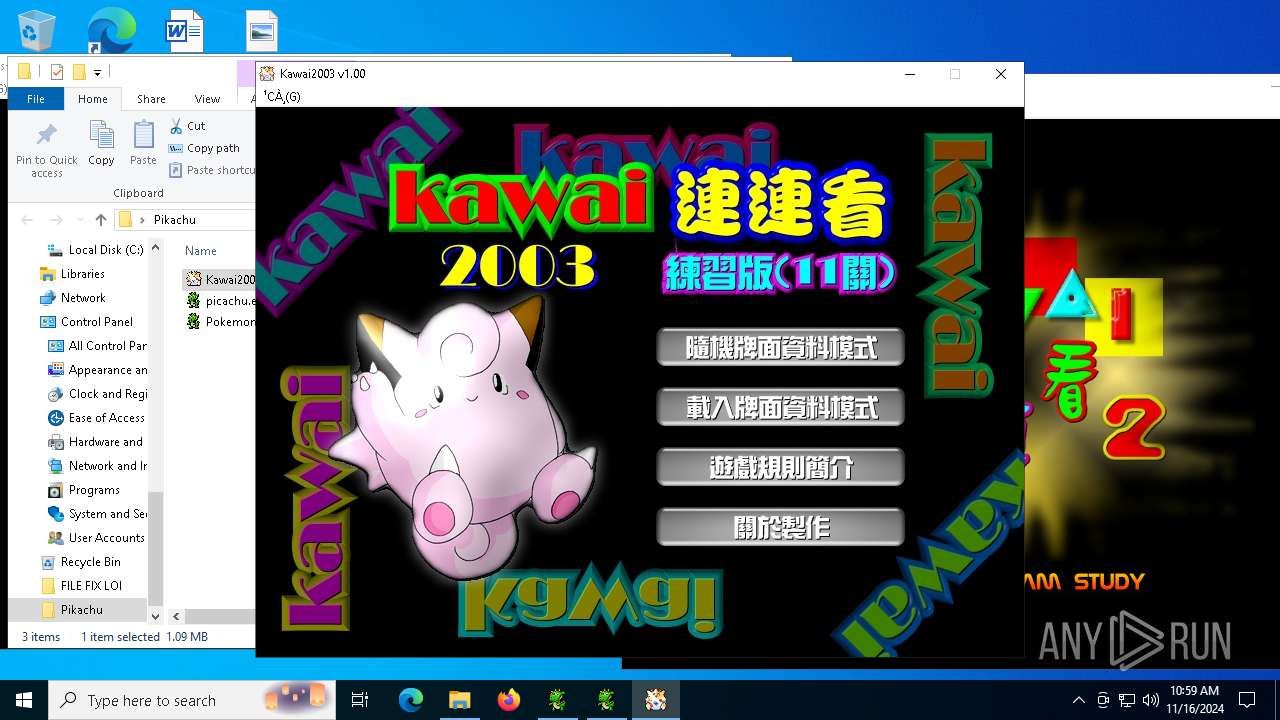Select the picachu.exe file
The image size is (1280, 720).
[220, 300]
